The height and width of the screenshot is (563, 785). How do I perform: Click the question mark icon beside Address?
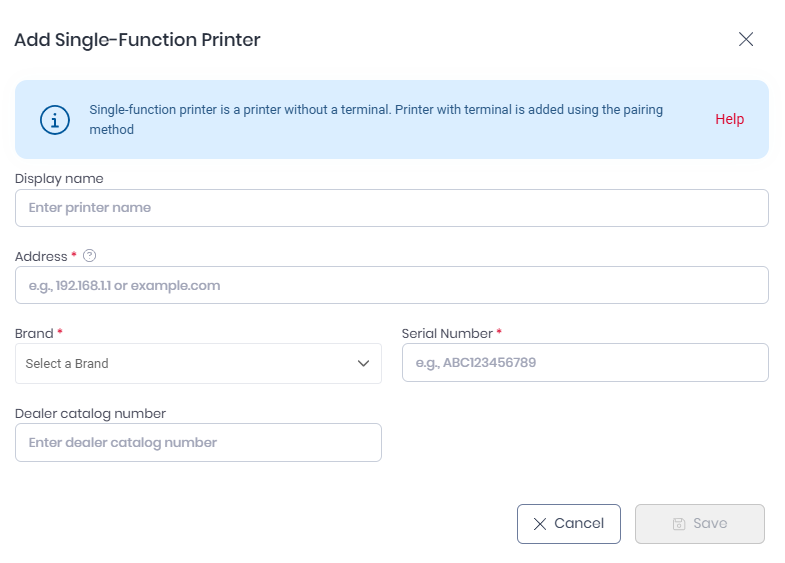click(89, 256)
